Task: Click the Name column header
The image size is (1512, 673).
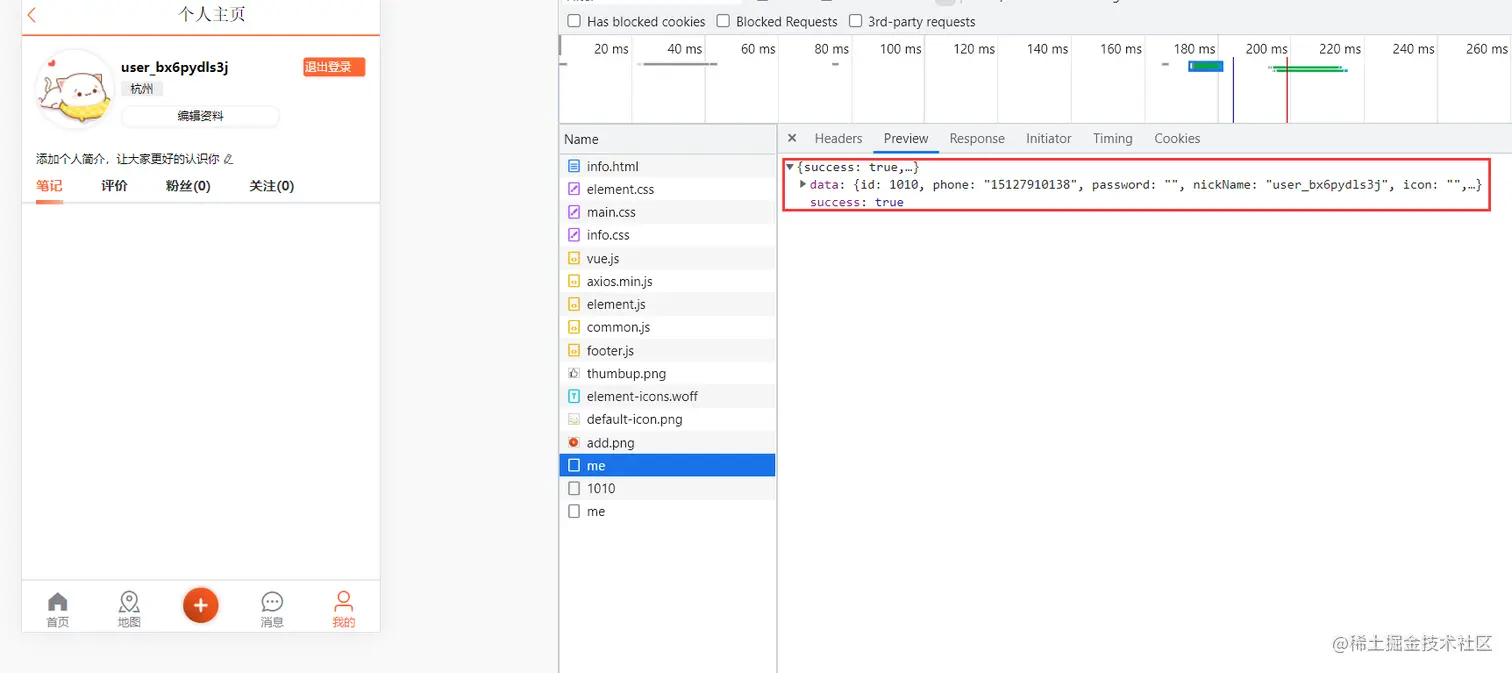Action: click(668, 139)
